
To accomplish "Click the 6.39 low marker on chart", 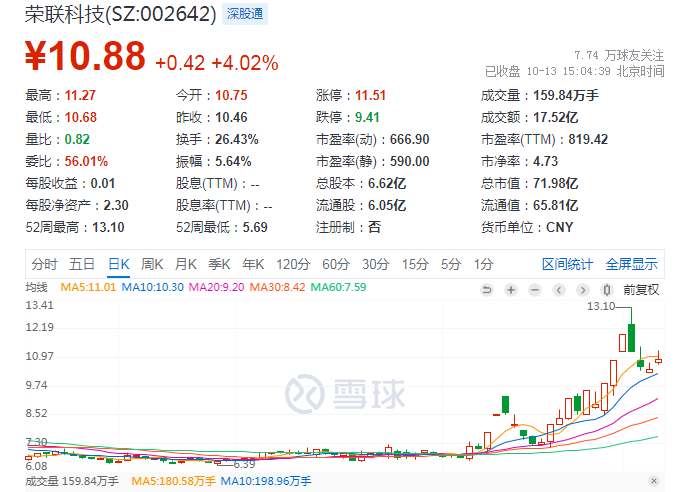I will [x=244, y=465].
